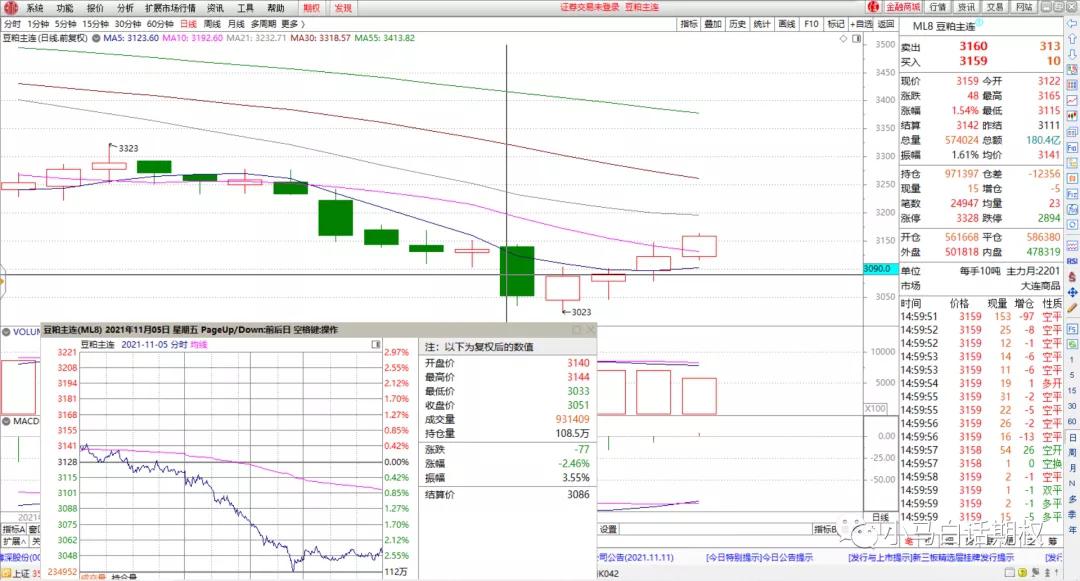Click the app logo at top-left corner
Viewport: 1080px width, 581px height.
[x=10, y=7]
